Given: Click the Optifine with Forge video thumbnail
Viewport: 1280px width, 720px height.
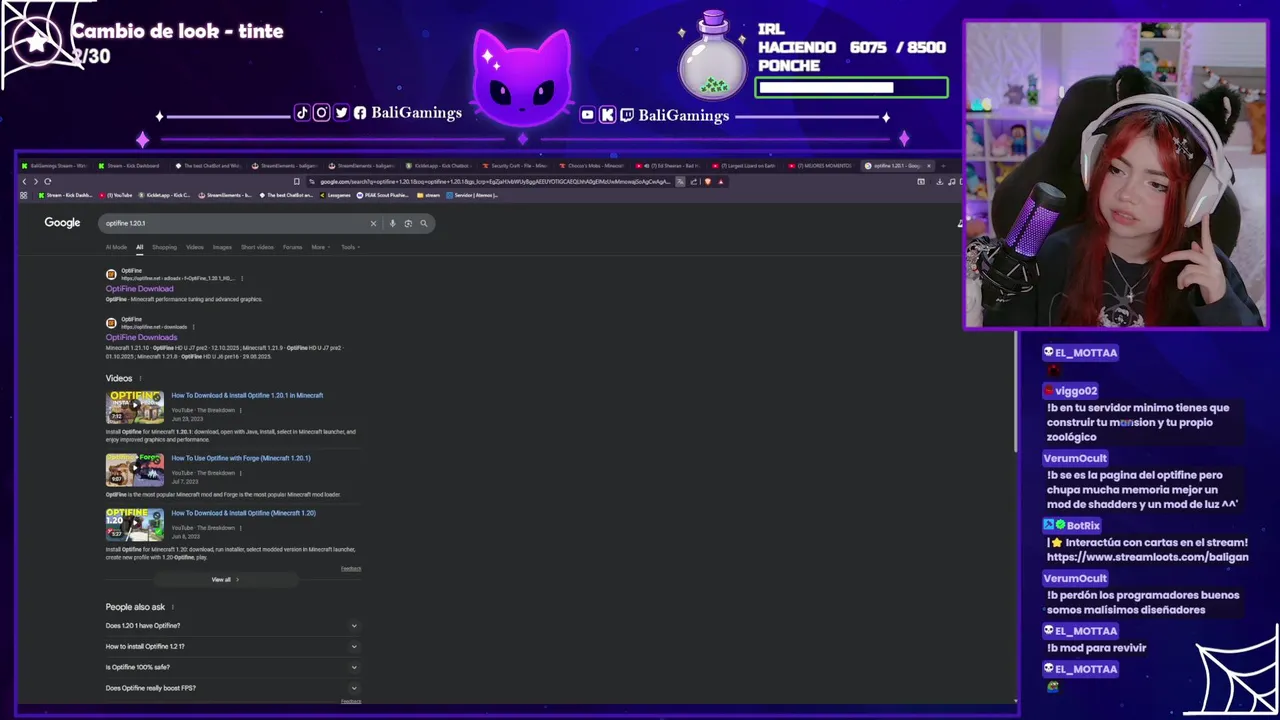Looking at the screenshot, I should point(135,470).
